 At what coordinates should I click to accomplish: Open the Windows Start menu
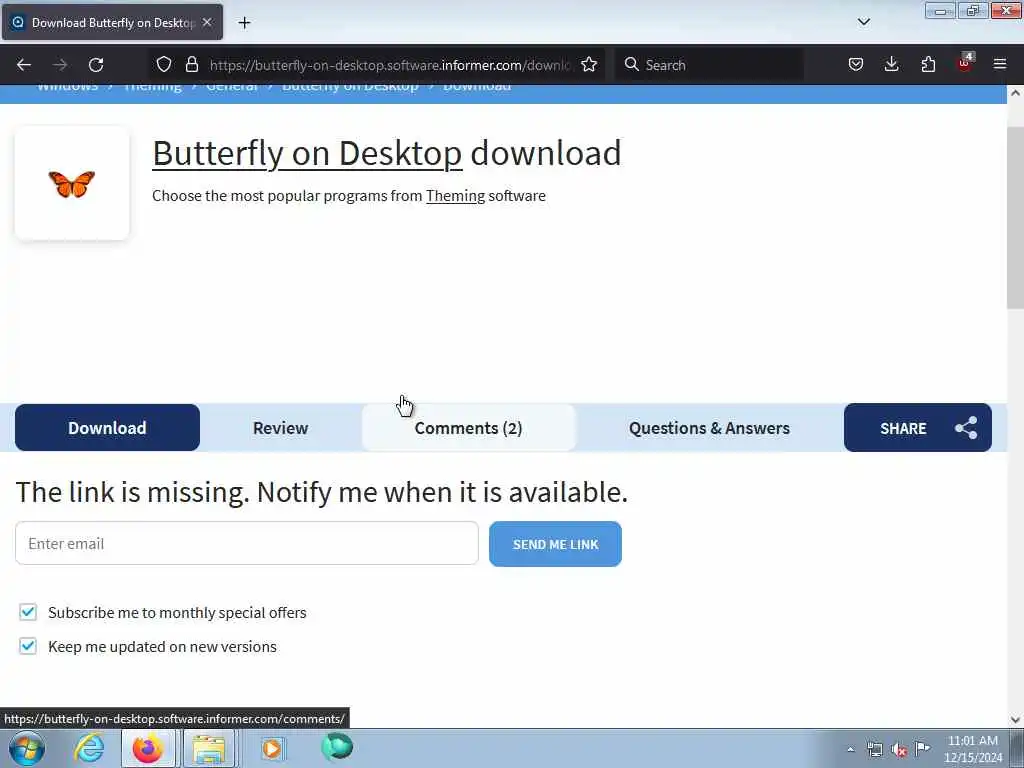tap(27, 748)
